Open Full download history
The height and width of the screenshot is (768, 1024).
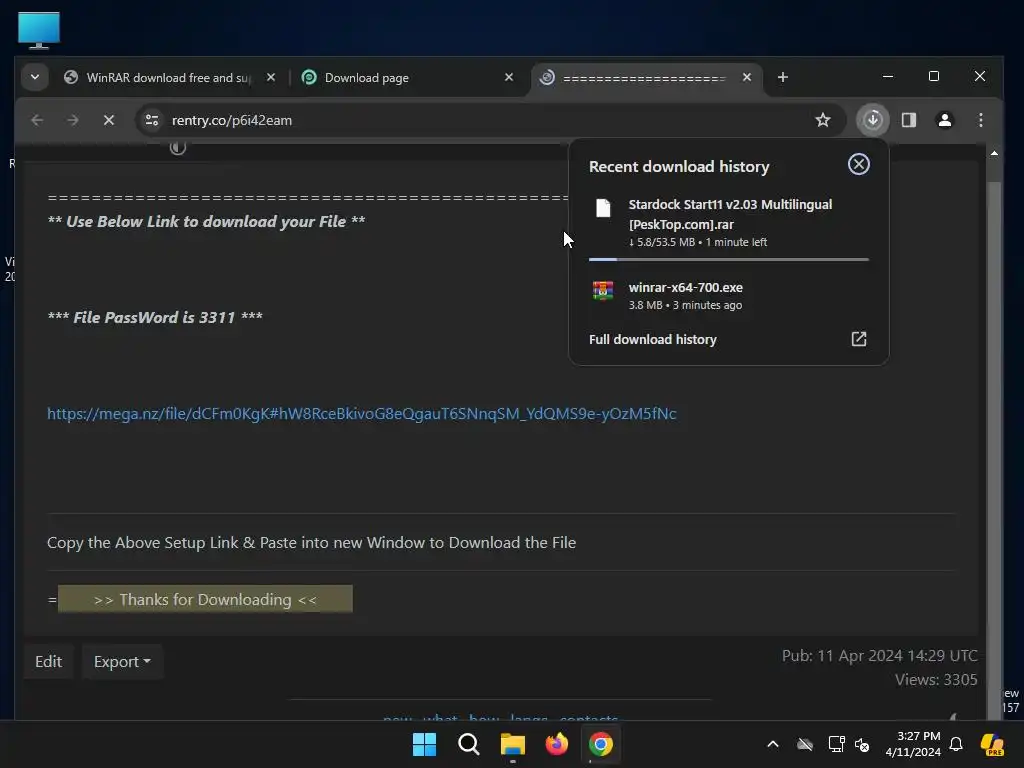(652, 340)
